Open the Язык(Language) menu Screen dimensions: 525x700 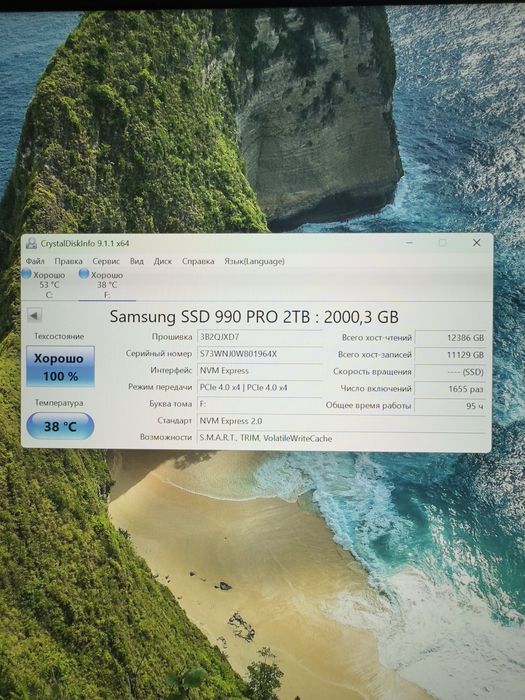(254, 261)
